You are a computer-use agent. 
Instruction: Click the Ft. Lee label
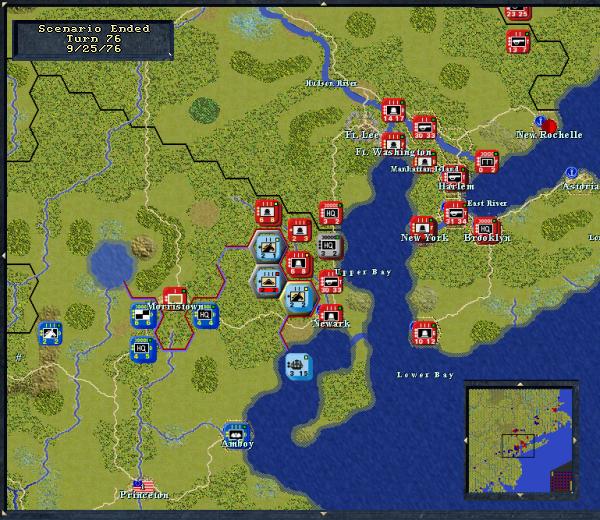362,135
